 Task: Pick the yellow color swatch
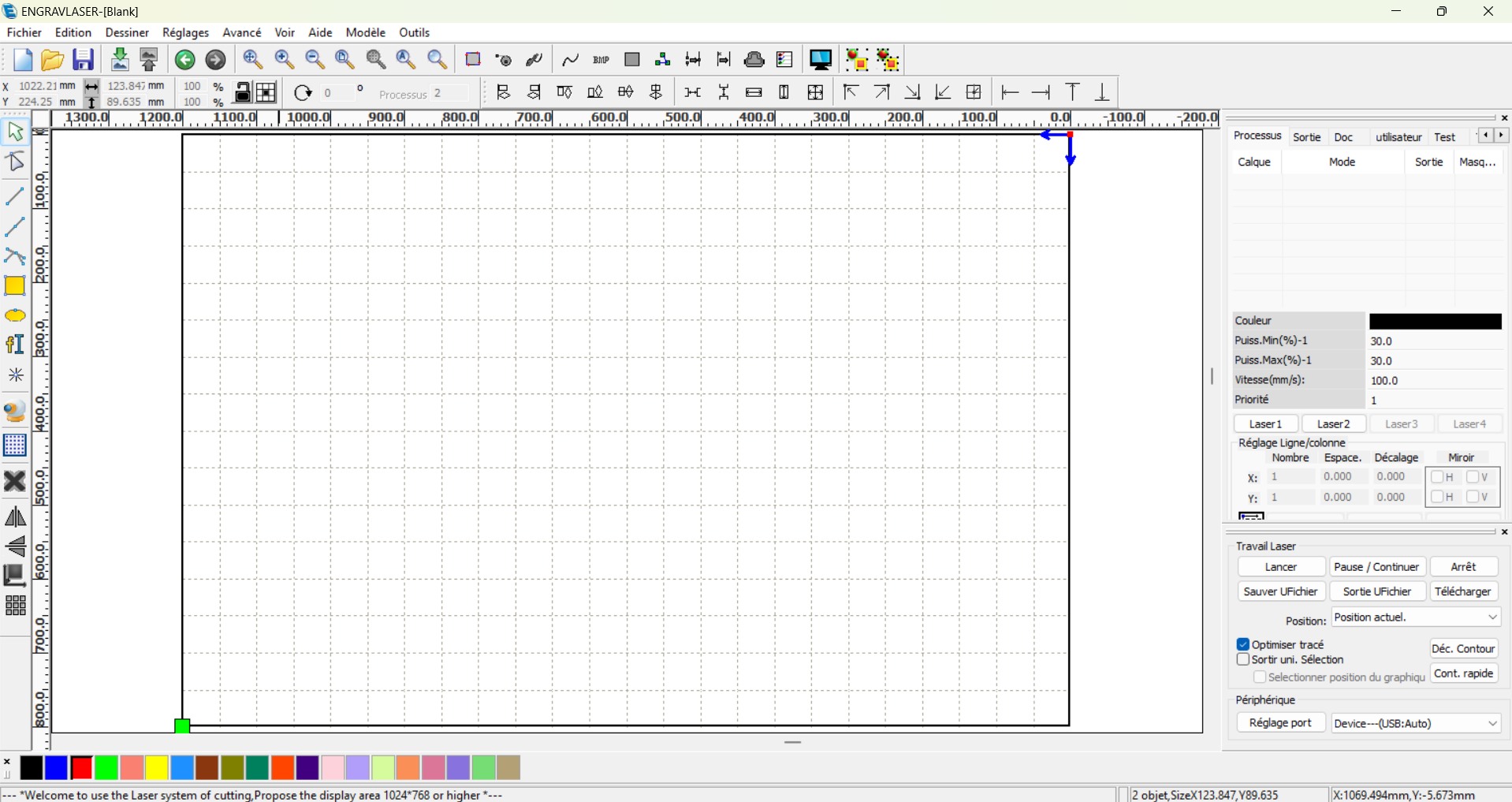coord(157,767)
